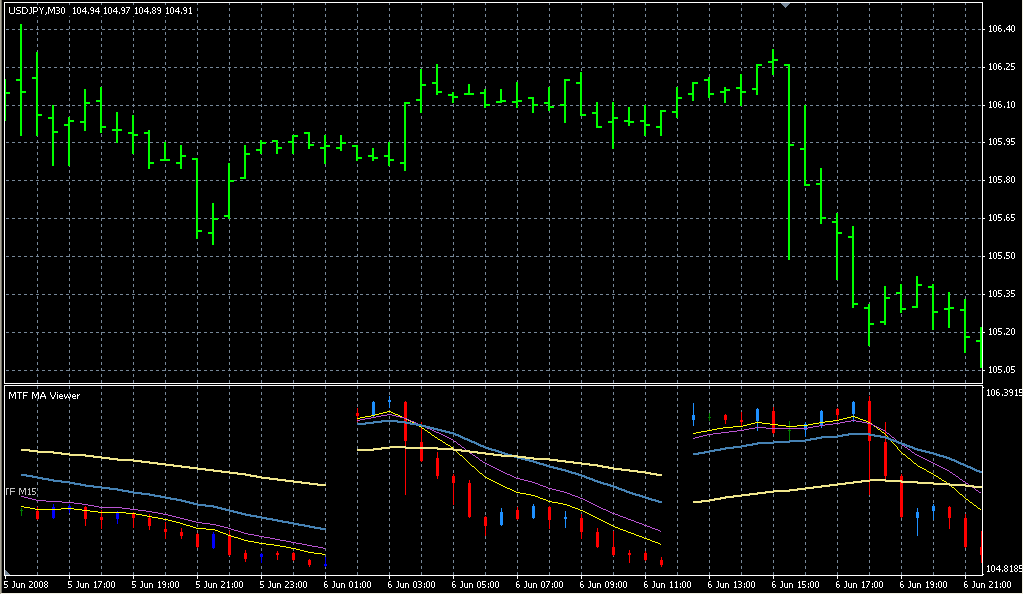Click the 6 Jun 11:00 time label
The height and width of the screenshot is (594, 1024).
(x=668, y=584)
